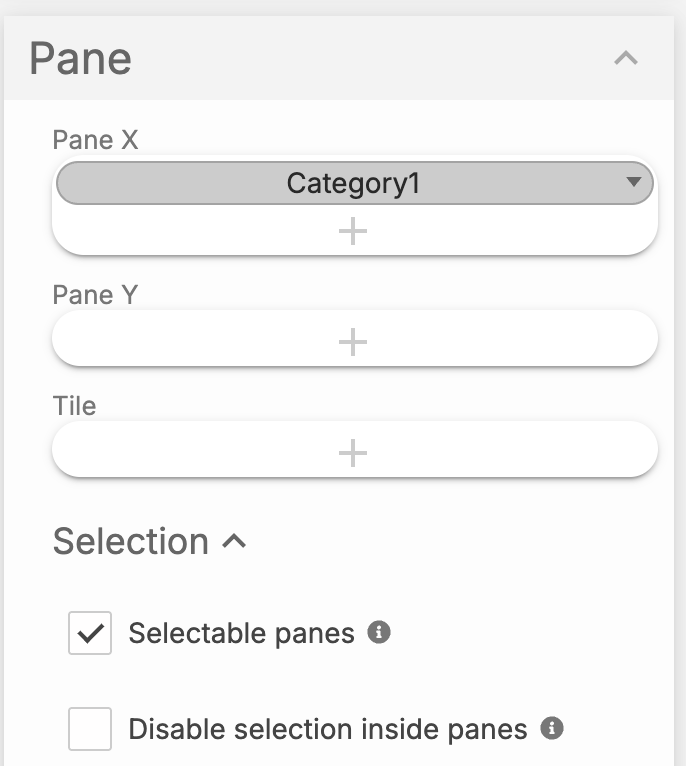This screenshot has width=686, height=766.
Task: Click info icon beside Selectable panes
Action: [x=378, y=632]
